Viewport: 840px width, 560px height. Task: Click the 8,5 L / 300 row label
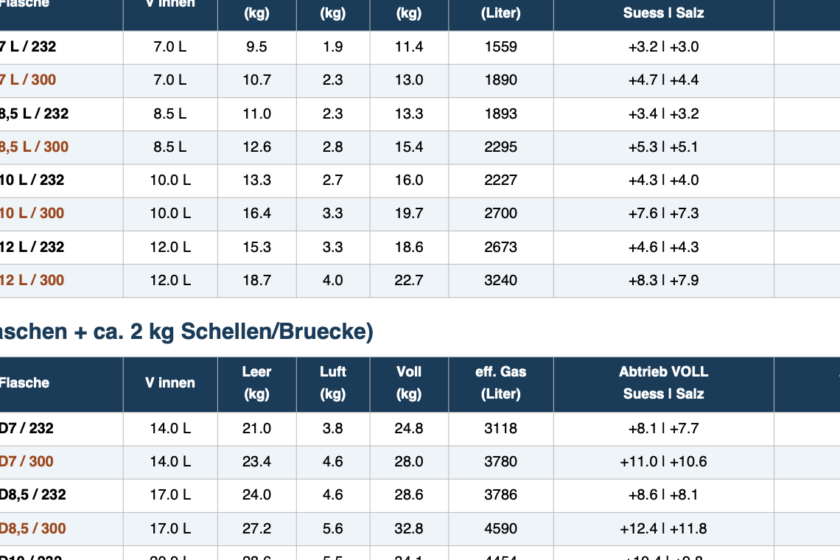34,147
